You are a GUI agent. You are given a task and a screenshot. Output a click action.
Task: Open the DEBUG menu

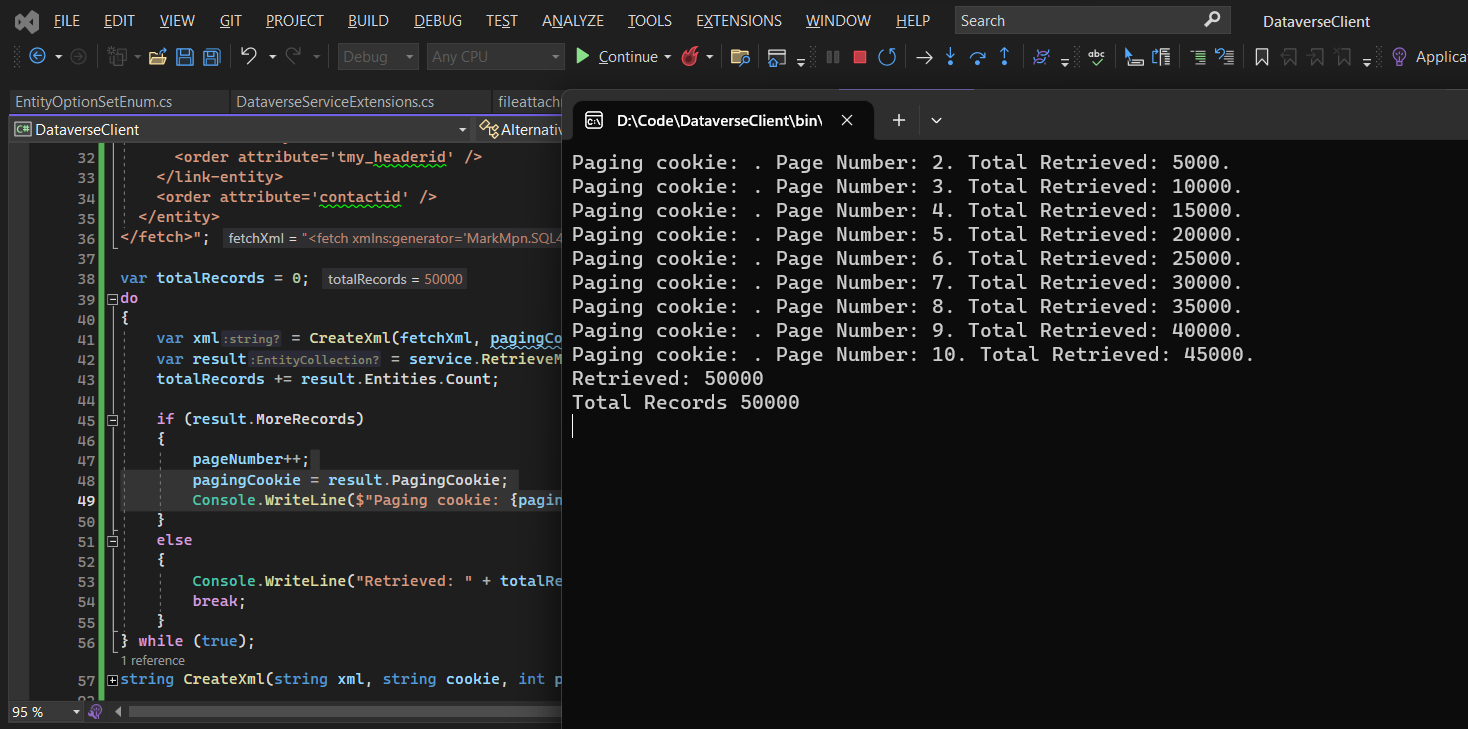(x=438, y=21)
